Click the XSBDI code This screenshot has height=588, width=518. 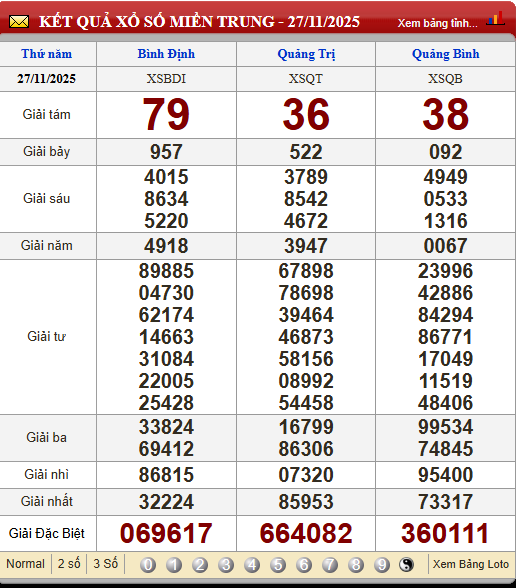click(x=166, y=79)
